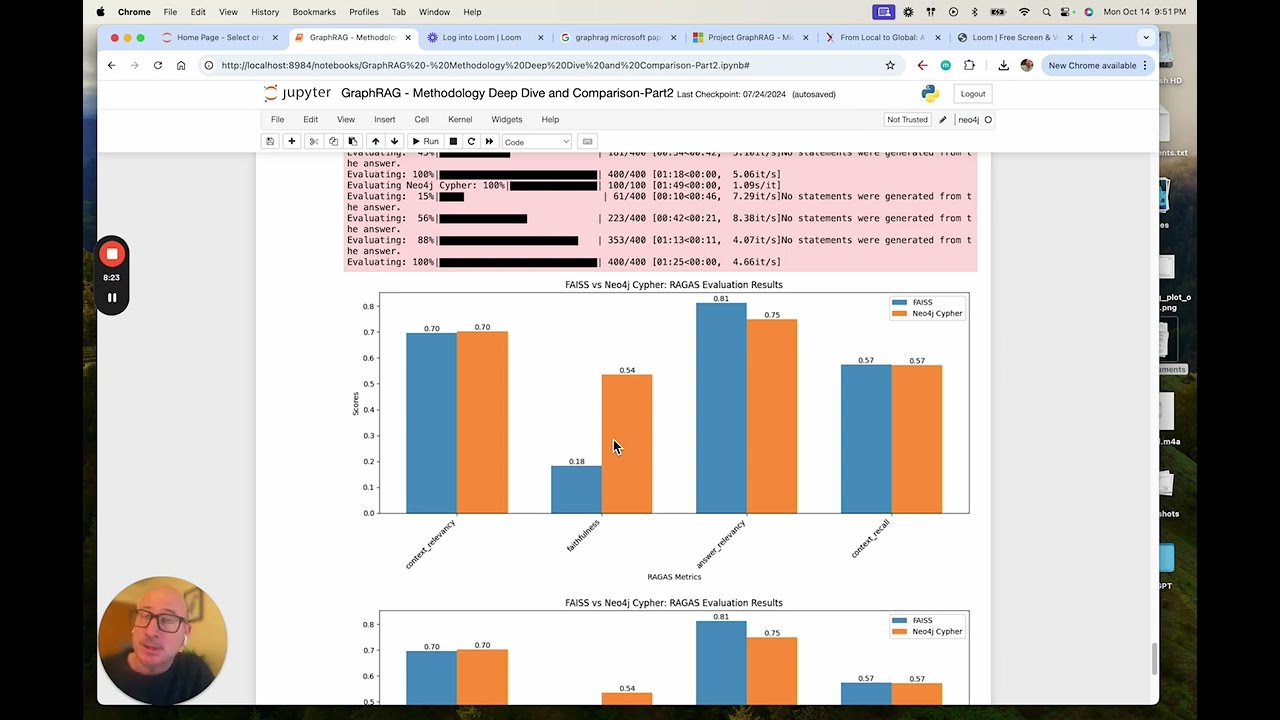Open the Jupyter Insert menu

coord(385,119)
